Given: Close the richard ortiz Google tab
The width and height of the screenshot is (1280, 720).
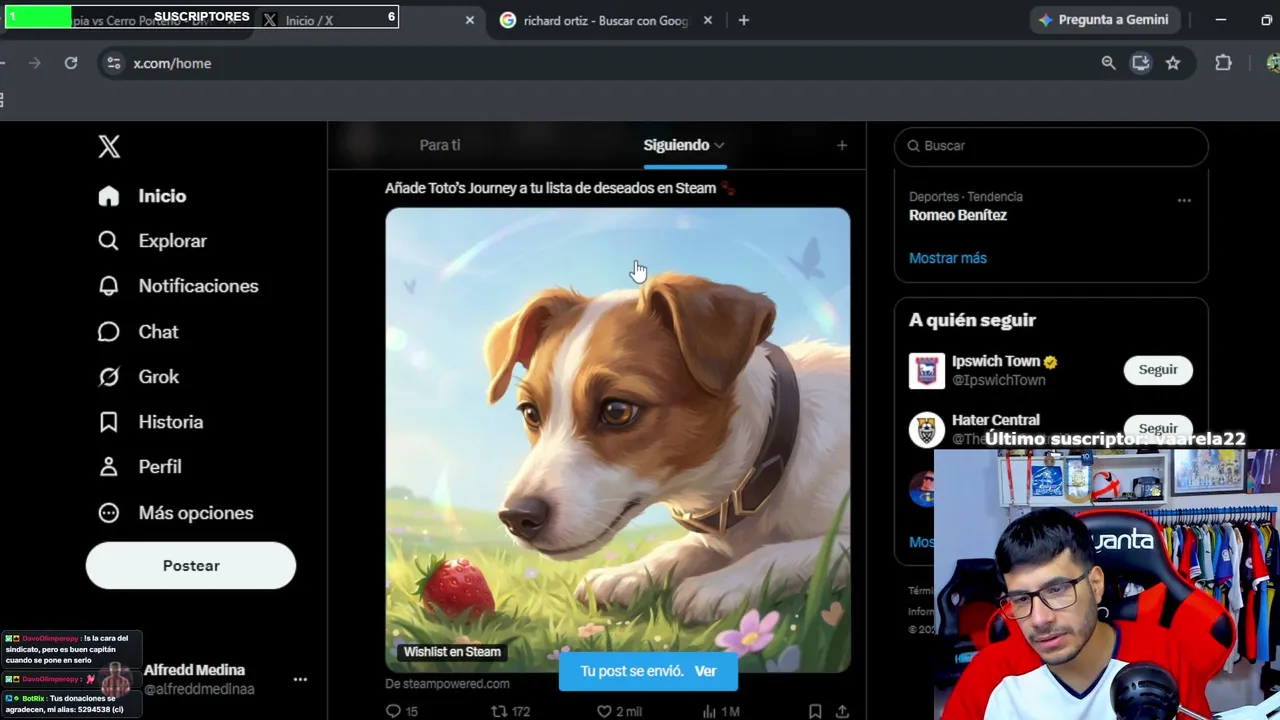Looking at the screenshot, I should (x=708, y=20).
